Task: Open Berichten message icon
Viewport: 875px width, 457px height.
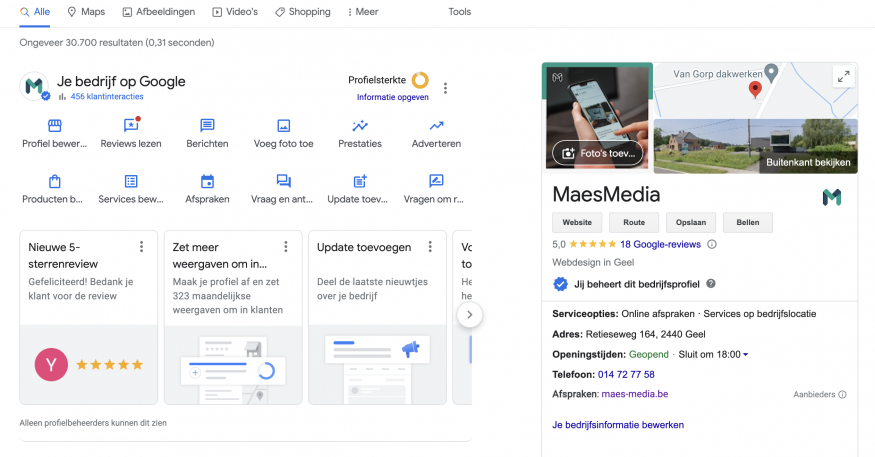Action: tap(207, 125)
